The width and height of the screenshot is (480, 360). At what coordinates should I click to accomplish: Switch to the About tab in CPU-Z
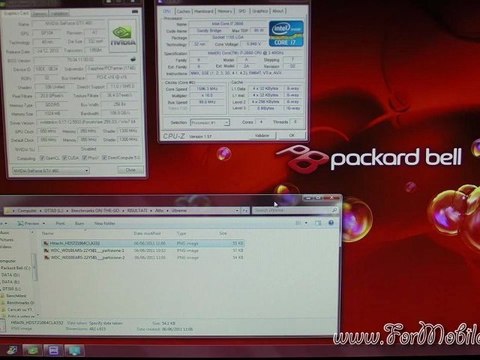coord(278,11)
